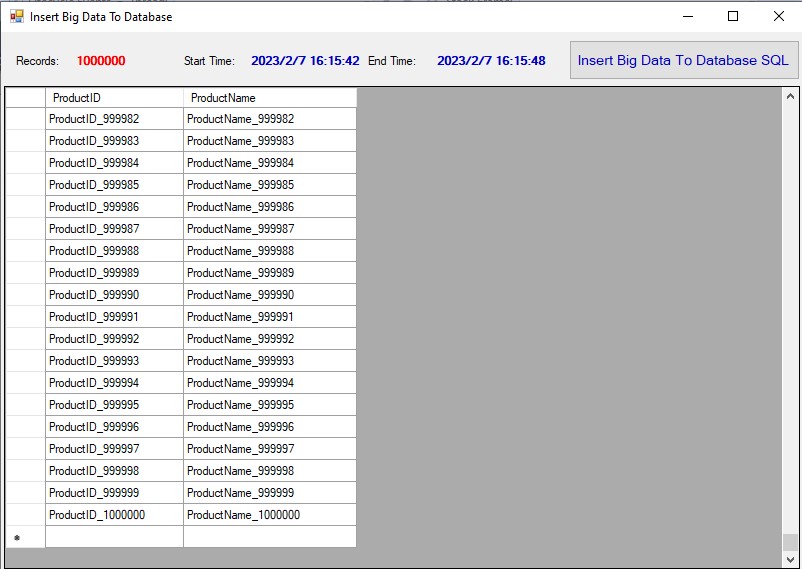Click the vertical scrollbar thumb
Image resolution: width=802 pixels, height=569 pixels.
(x=790, y=542)
